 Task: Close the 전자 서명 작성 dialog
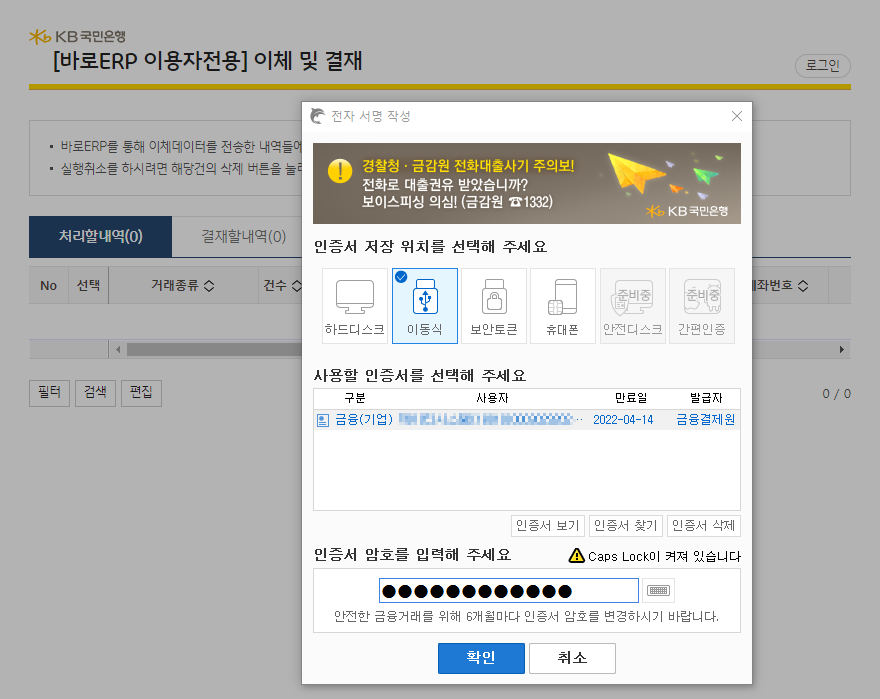(737, 116)
